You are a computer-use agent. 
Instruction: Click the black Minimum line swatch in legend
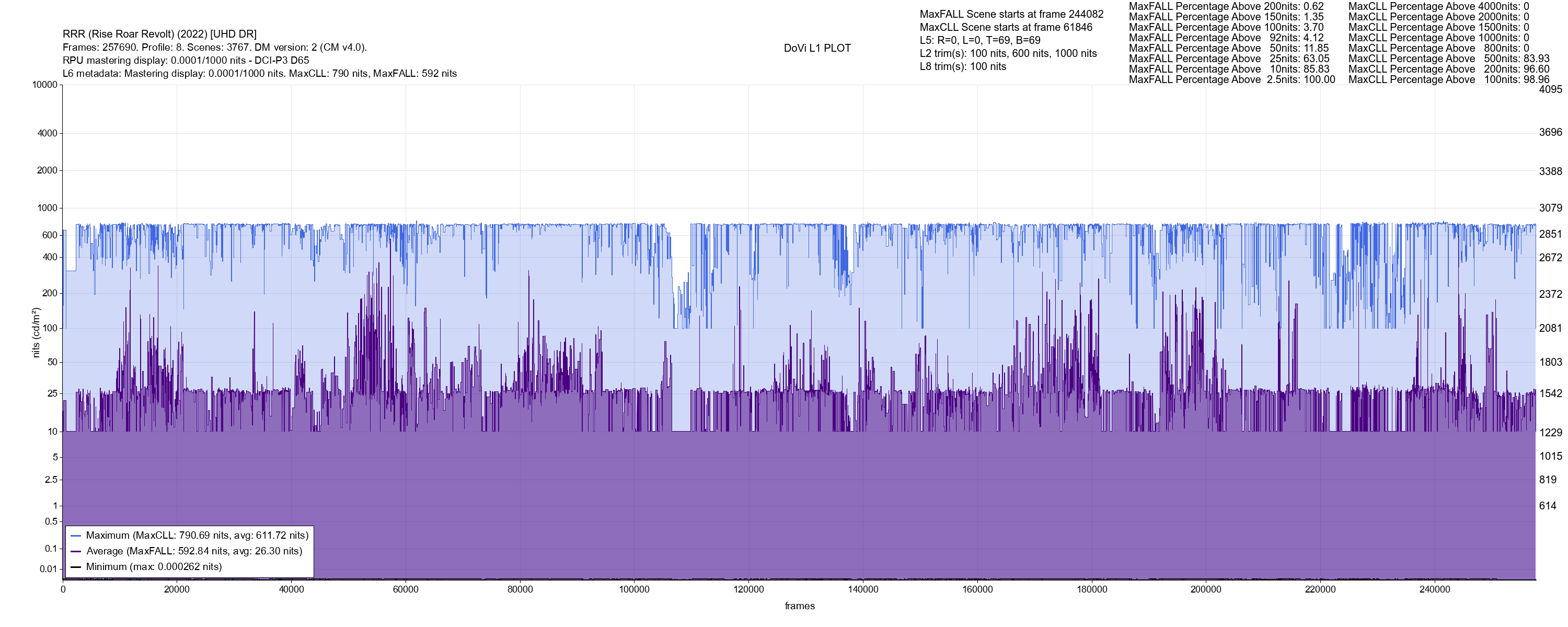point(76,567)
